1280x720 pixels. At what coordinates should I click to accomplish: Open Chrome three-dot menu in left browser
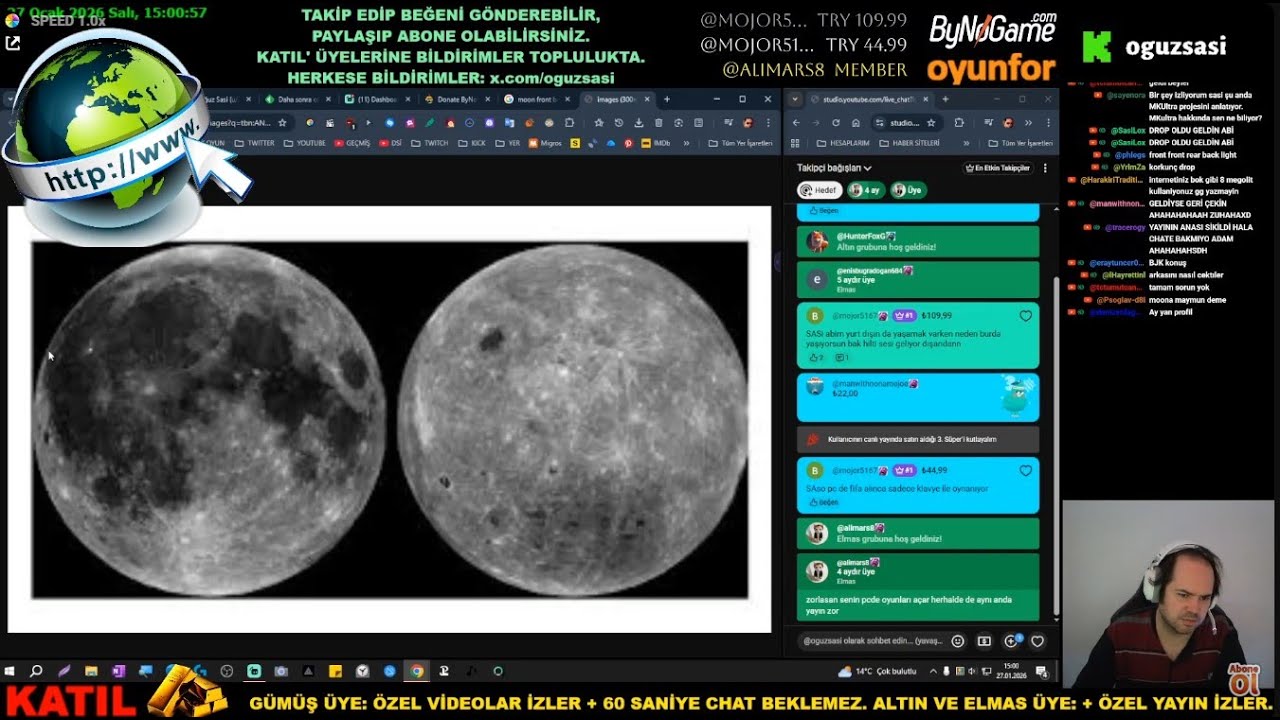768,122
